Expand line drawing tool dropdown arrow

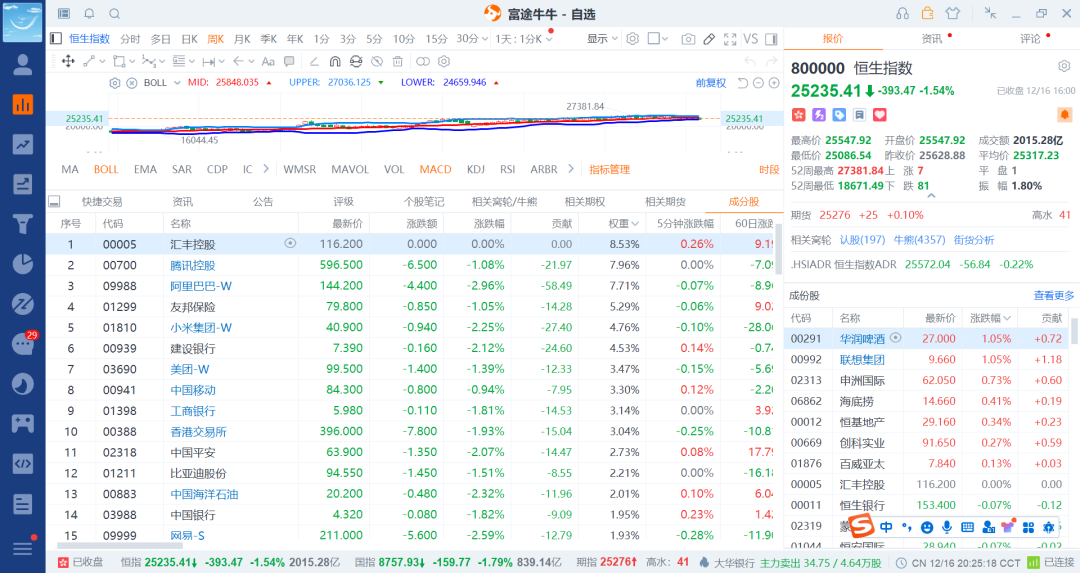(x=103, y=61)
